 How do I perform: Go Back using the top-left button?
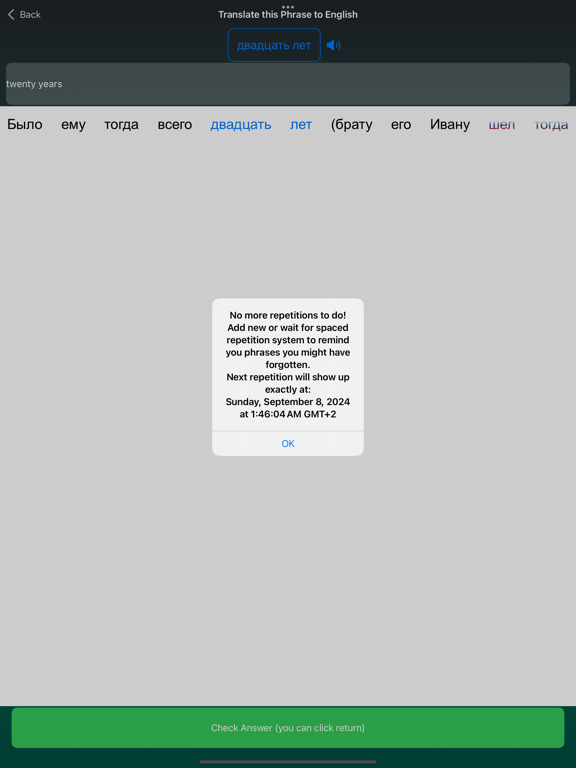(24, 15)
